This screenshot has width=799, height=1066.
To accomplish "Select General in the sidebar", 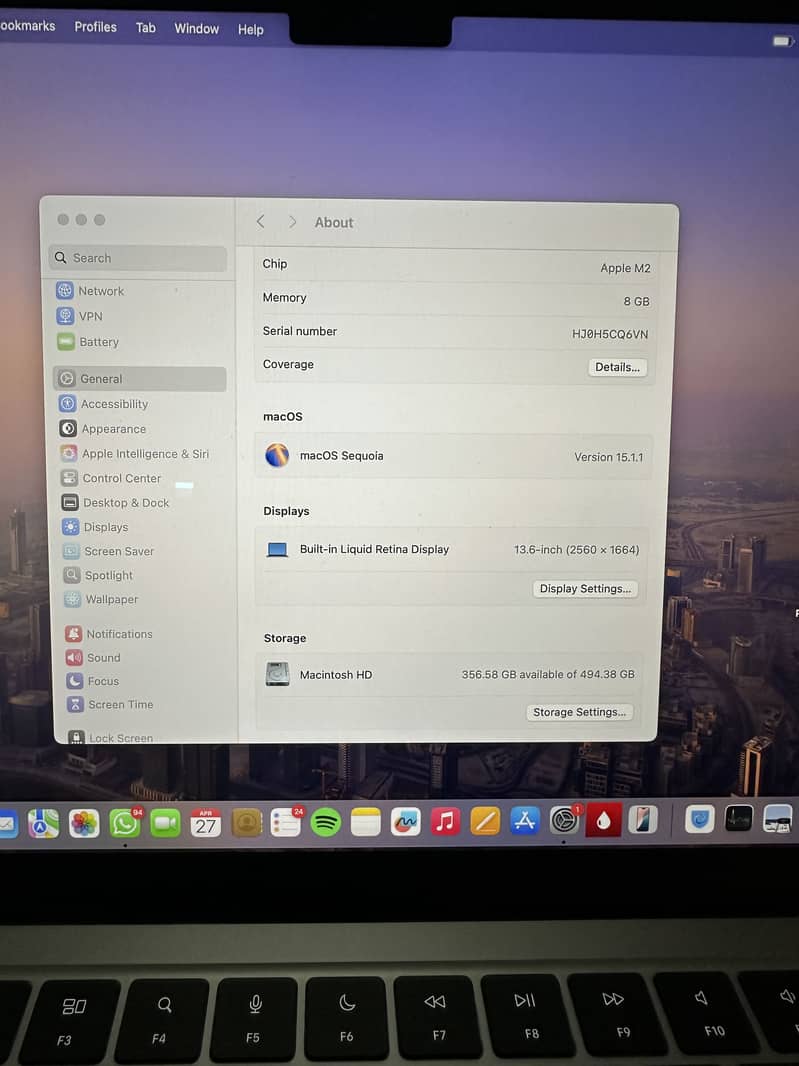I will click(x=139, y=379).
